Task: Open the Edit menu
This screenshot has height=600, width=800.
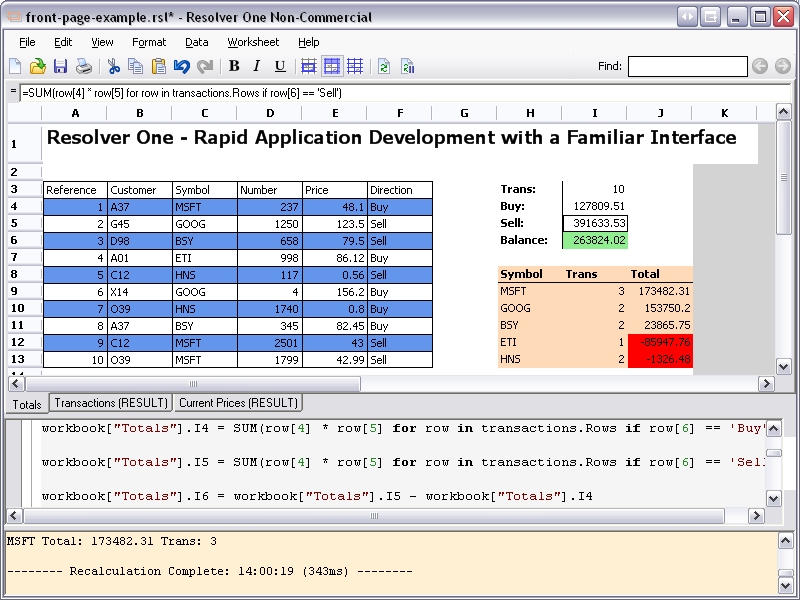Action: tap(63, 42)
